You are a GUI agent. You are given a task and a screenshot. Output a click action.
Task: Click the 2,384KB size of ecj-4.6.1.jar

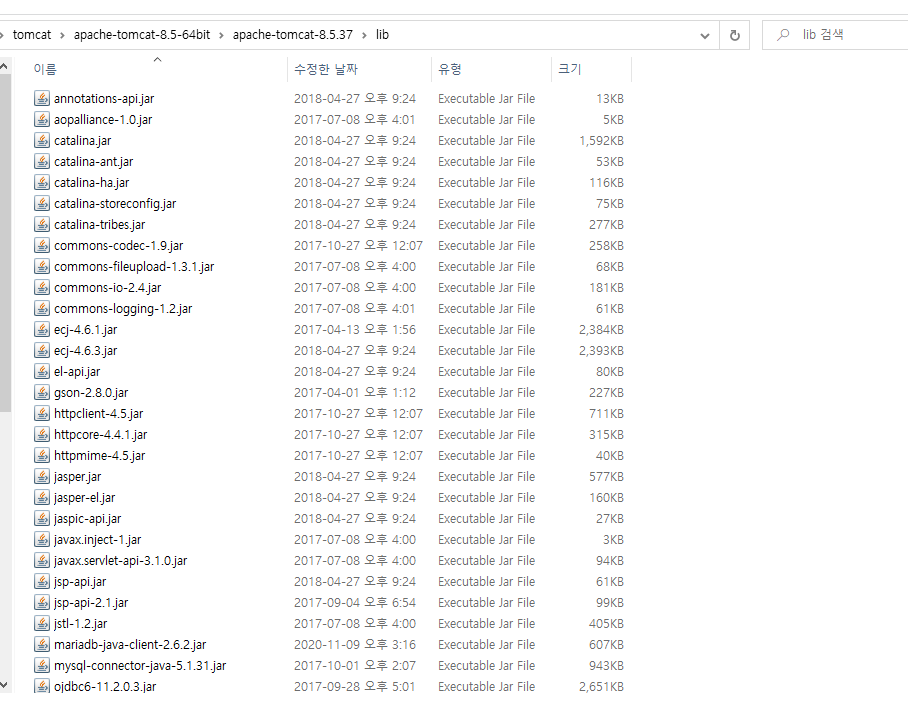(601, 329)
